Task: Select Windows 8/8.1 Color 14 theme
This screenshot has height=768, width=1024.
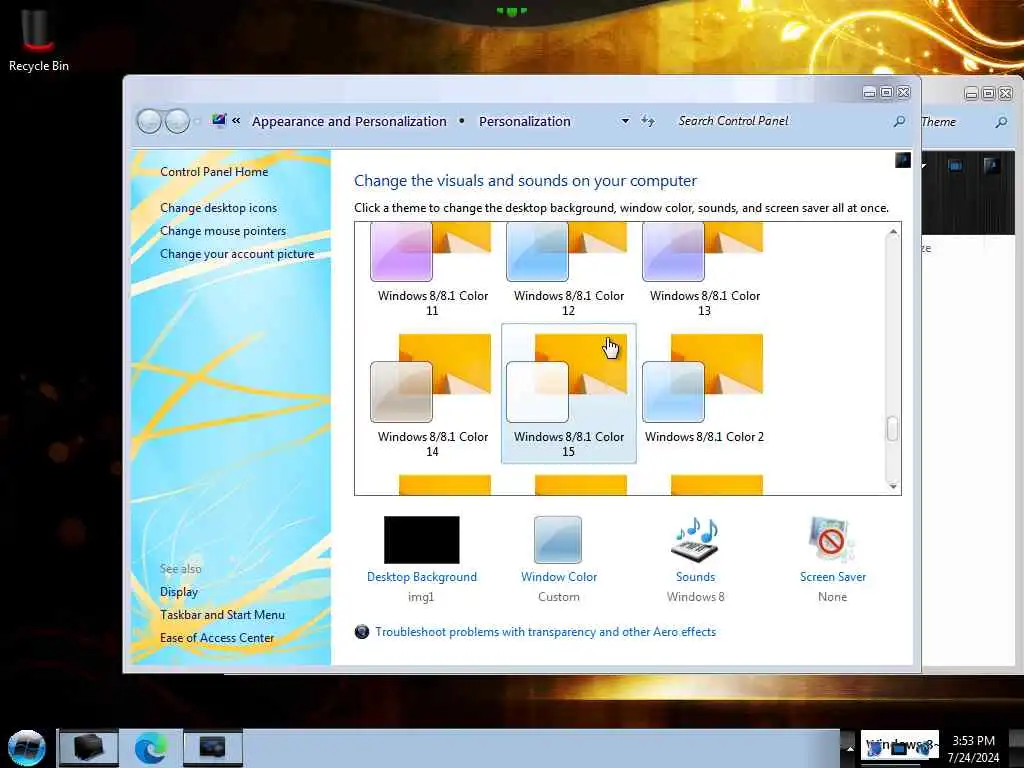Action: [432, 395]
